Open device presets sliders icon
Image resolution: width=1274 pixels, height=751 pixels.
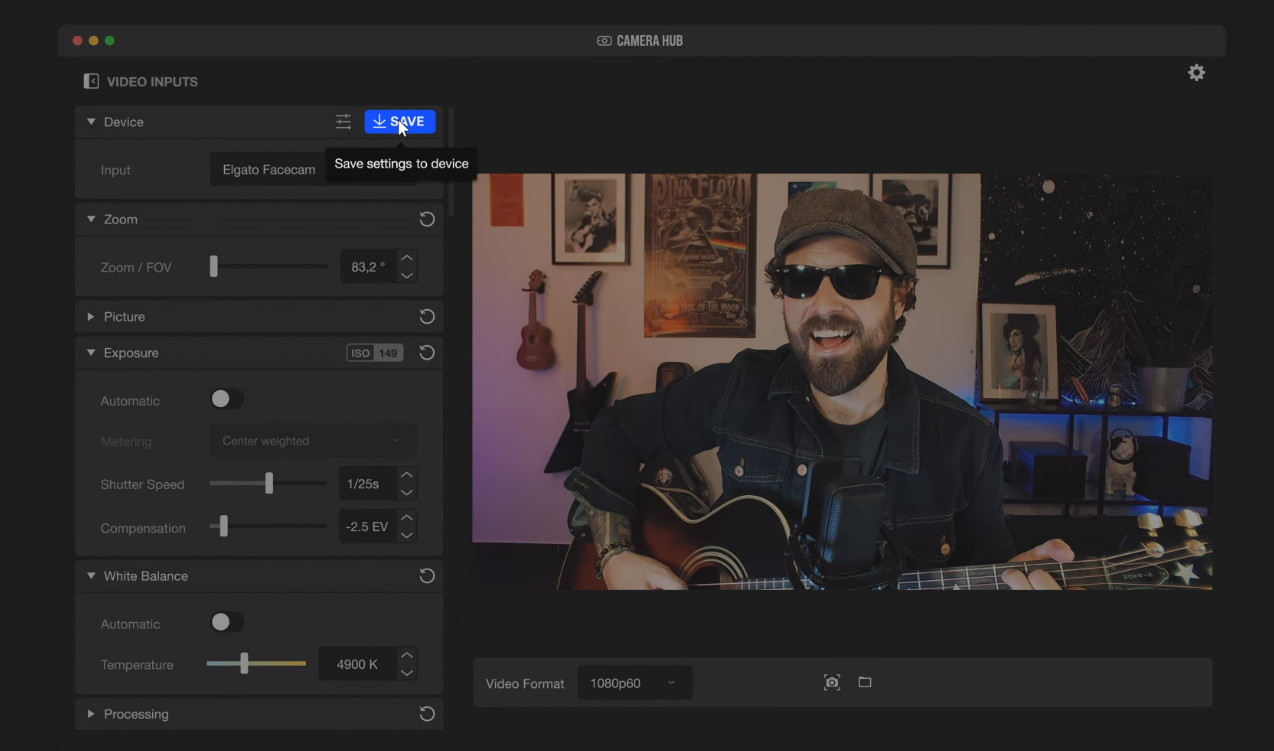[x=343, y=122]
